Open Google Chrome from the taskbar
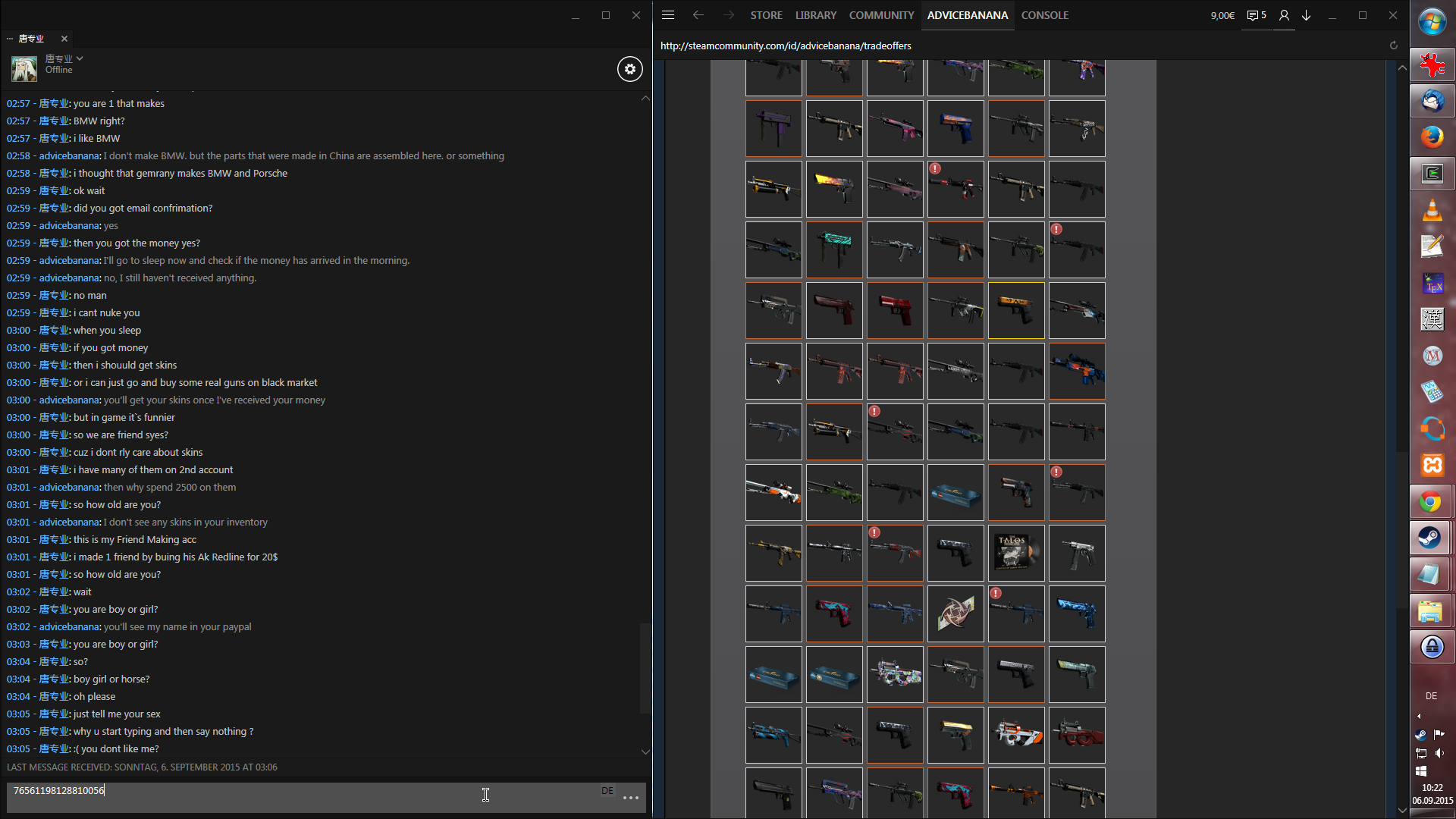Viewport: 1456px width, 819px height. 1432,502
